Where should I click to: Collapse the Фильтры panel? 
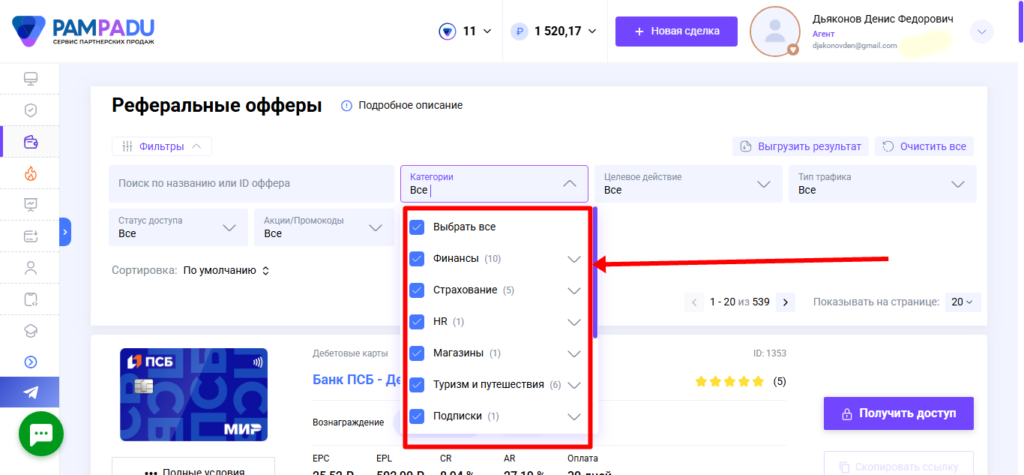click(162, 146)
